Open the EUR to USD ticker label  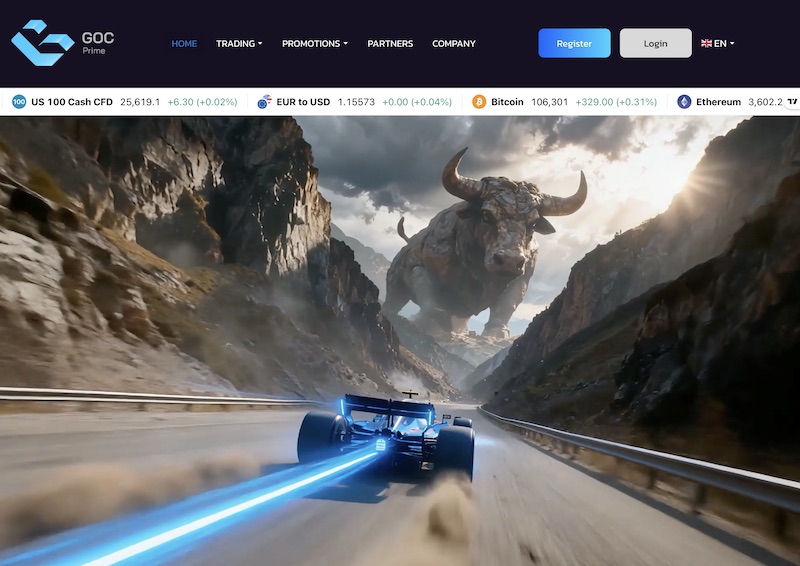303,102
